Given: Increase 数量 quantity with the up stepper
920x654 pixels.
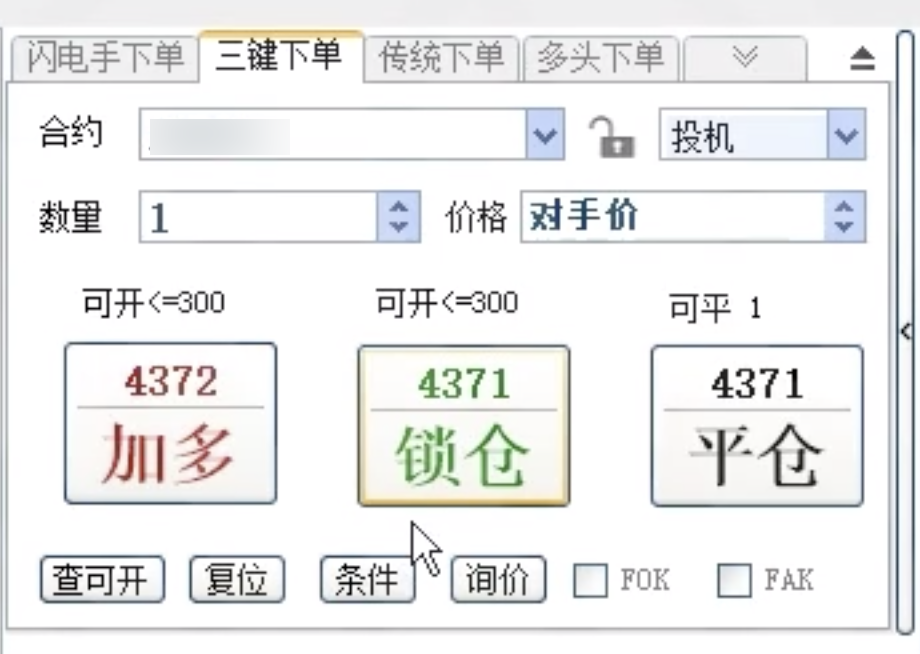Looking at the screenshot, I should click(398, 206).
